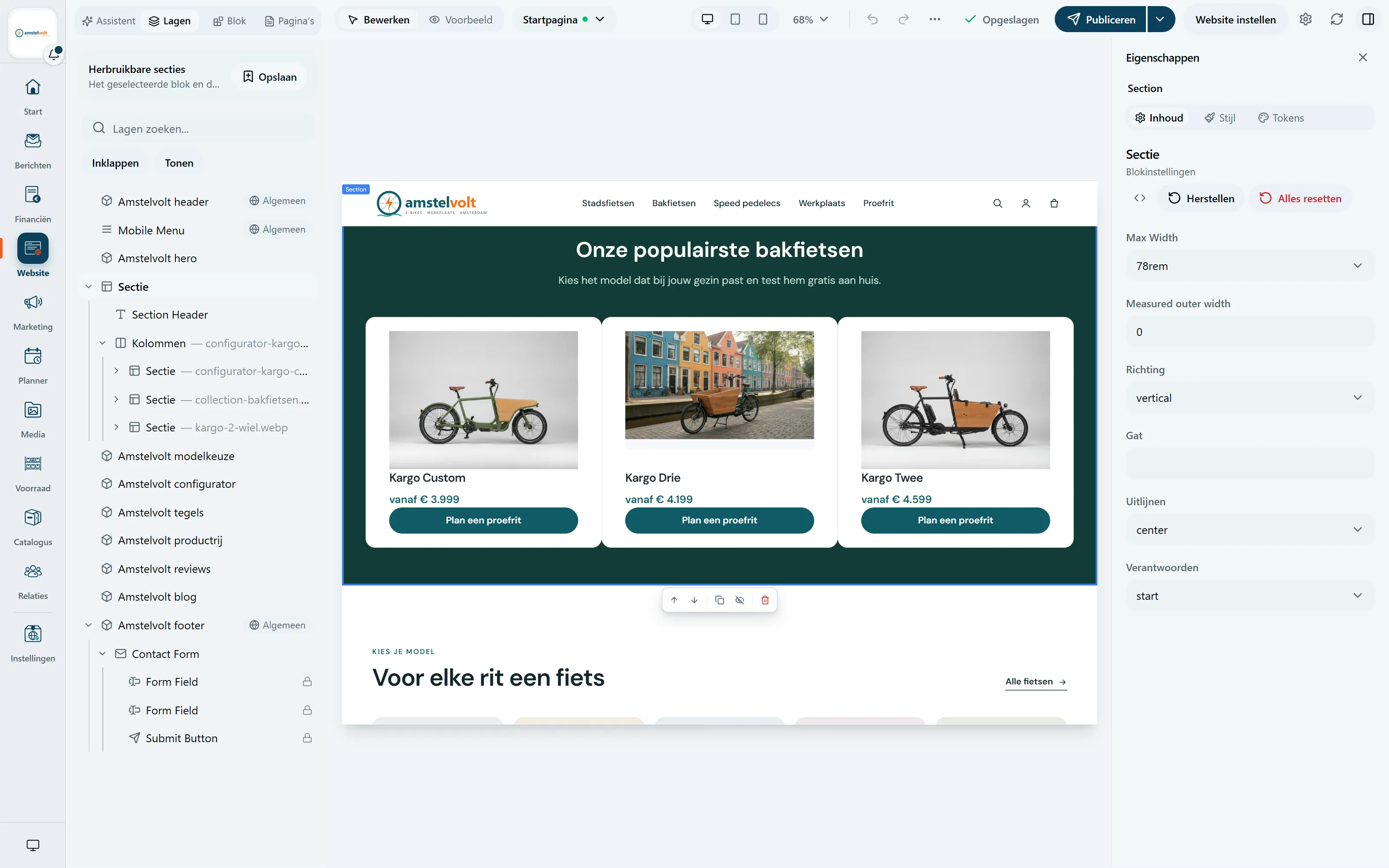
Task: Switch to desktop viewport preview
Action: [x=707, y=20]
